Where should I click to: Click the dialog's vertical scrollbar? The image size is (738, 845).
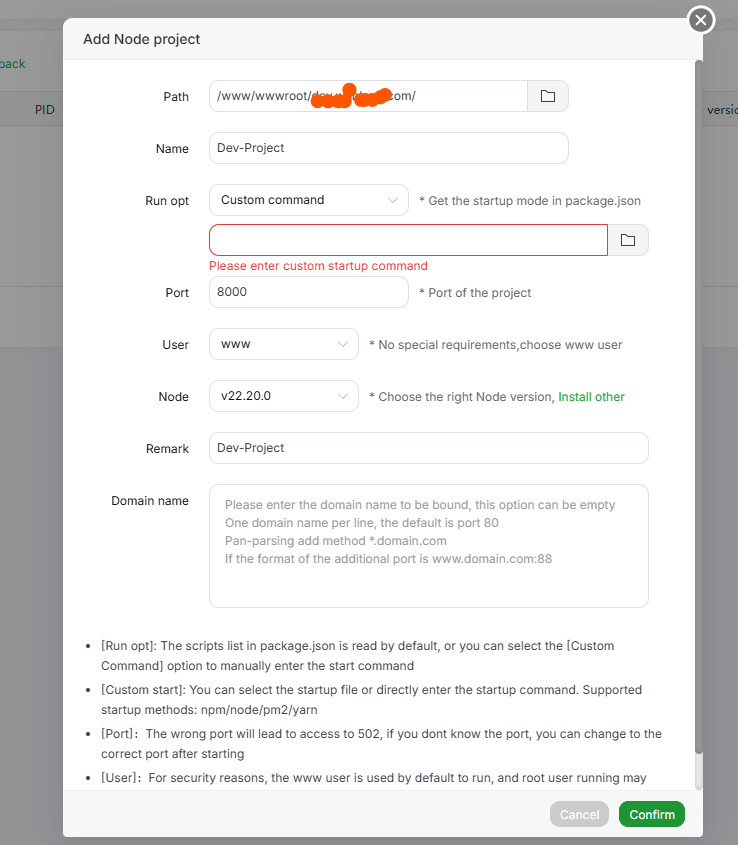[698, 400]
